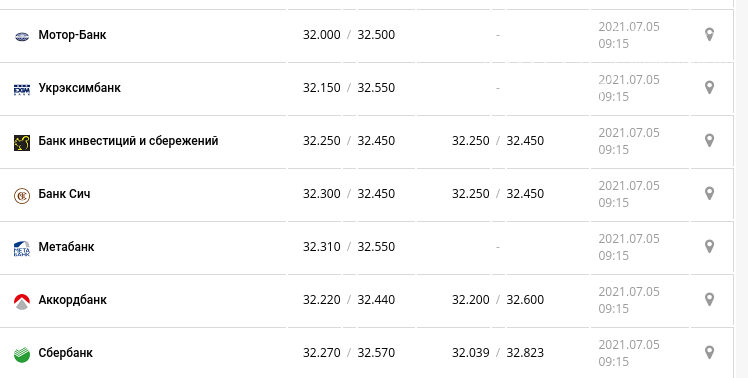The image size is (748, 378).
Task: Open map pin for Банк инвестиций и сбережений
Action: 709,141
